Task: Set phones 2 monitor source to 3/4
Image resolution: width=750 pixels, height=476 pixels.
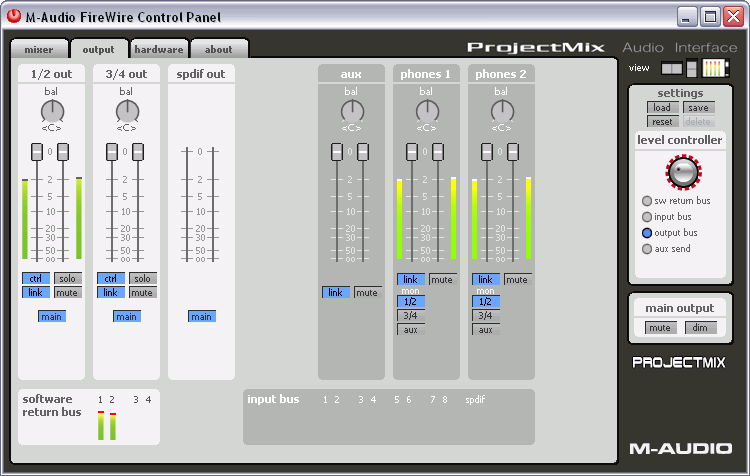Action: click(486, 316)
